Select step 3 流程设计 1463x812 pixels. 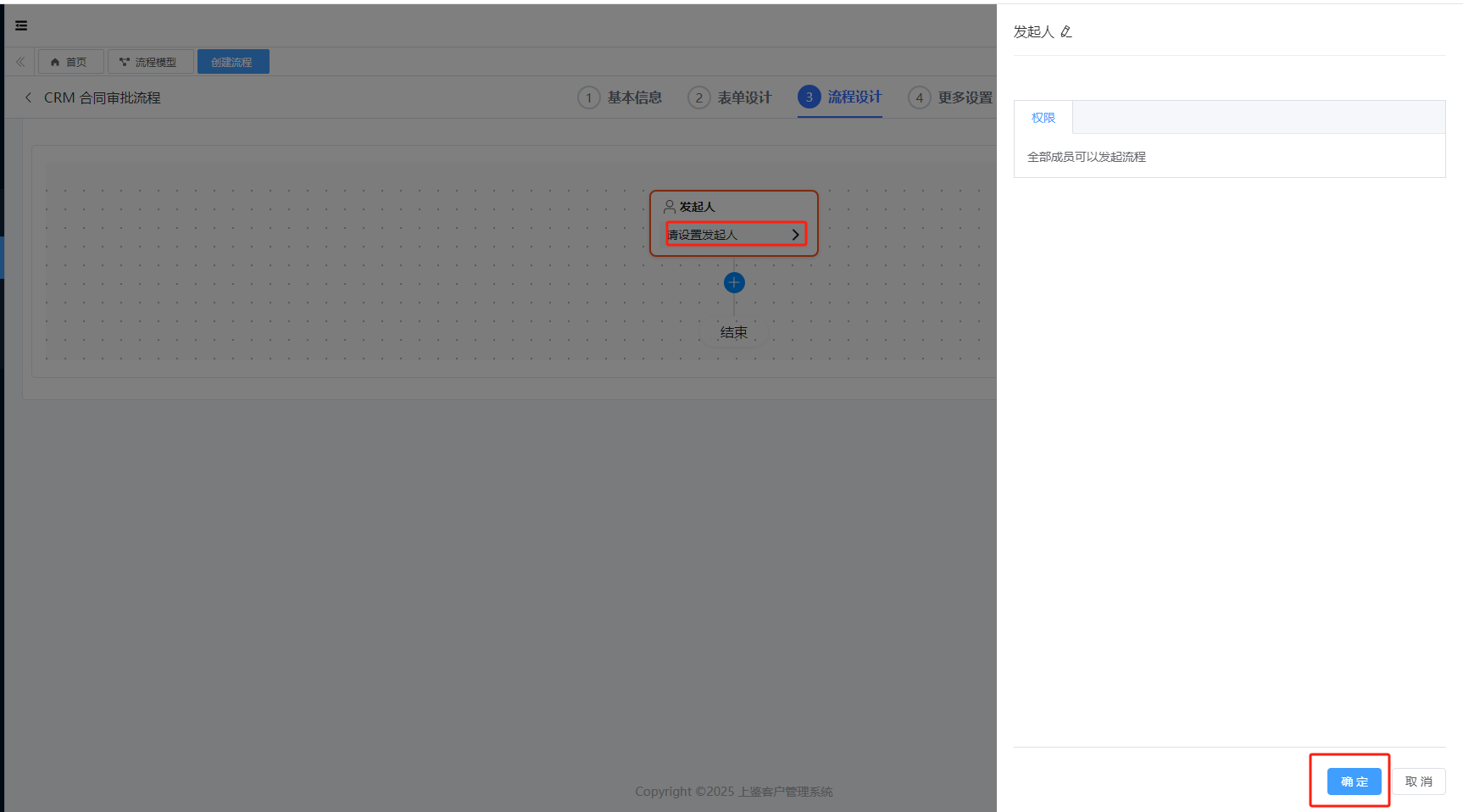coord(840,97)
